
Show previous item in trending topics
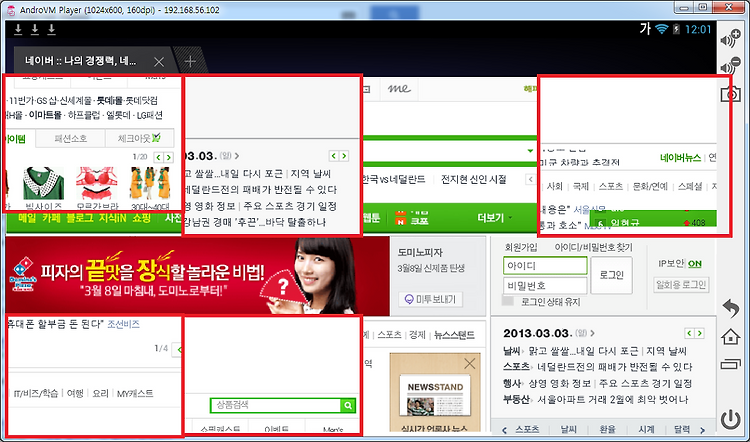530,179
